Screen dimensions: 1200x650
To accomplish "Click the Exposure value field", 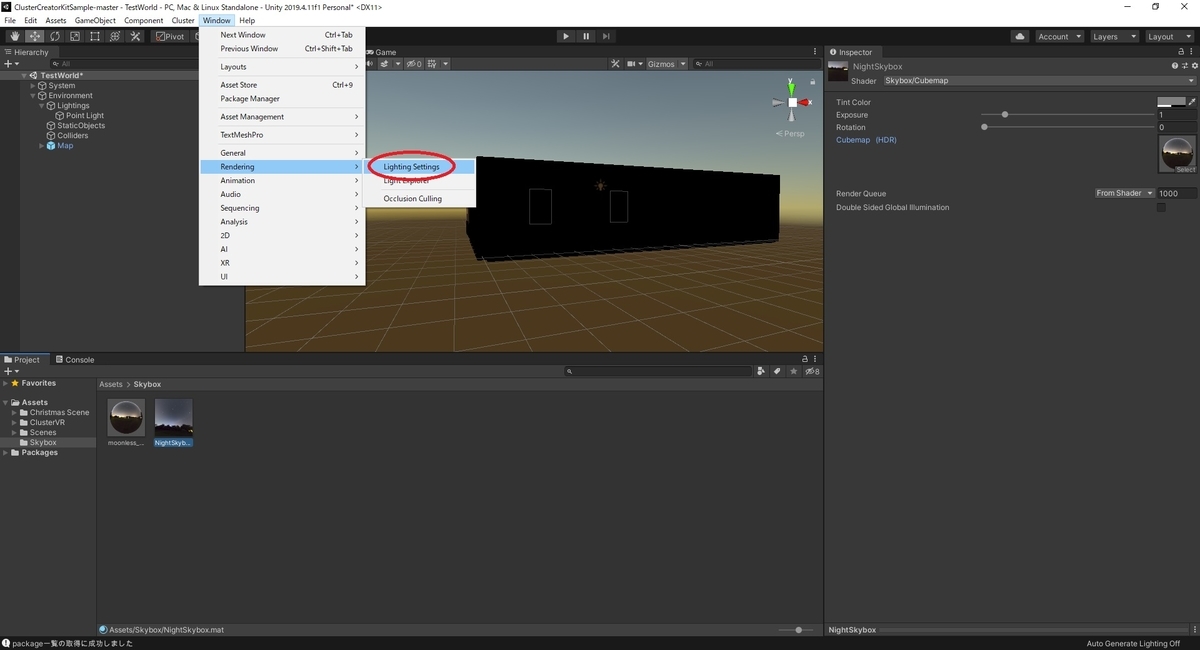I will [x=1176, y=115].
